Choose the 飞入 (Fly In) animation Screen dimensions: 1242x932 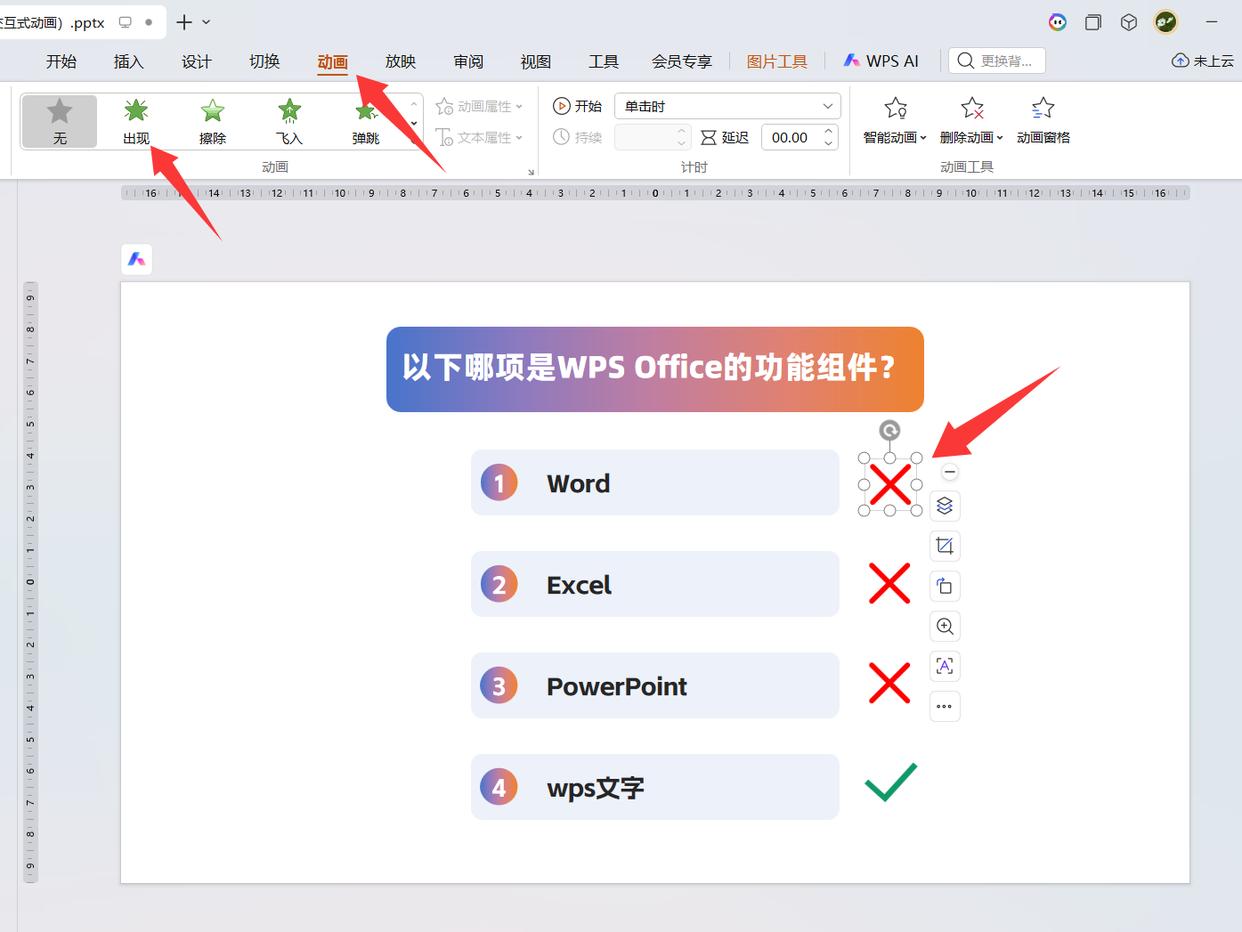(289, 121)
